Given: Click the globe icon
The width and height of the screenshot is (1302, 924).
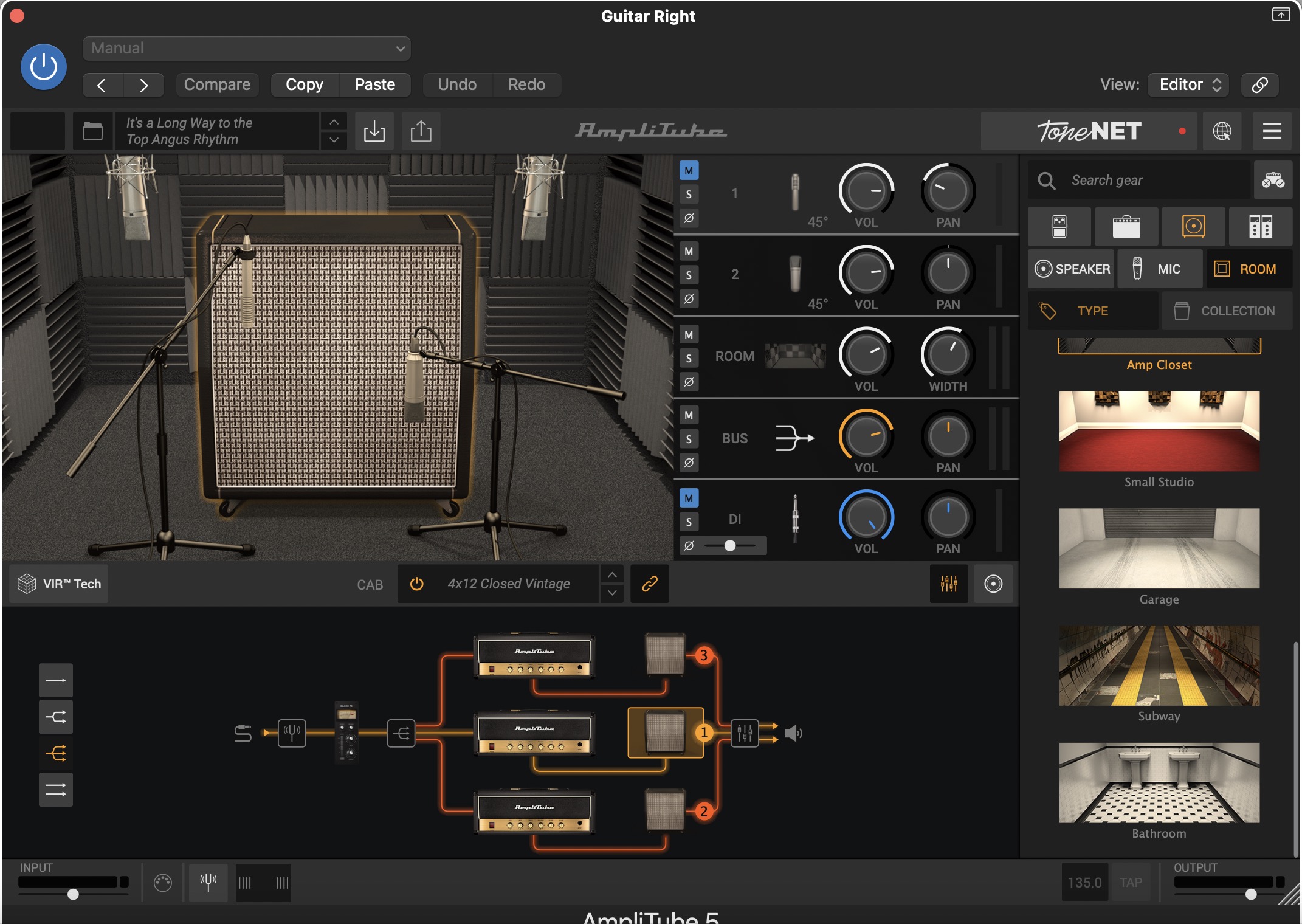Looking at the screenshot, I should point(1222,131).
